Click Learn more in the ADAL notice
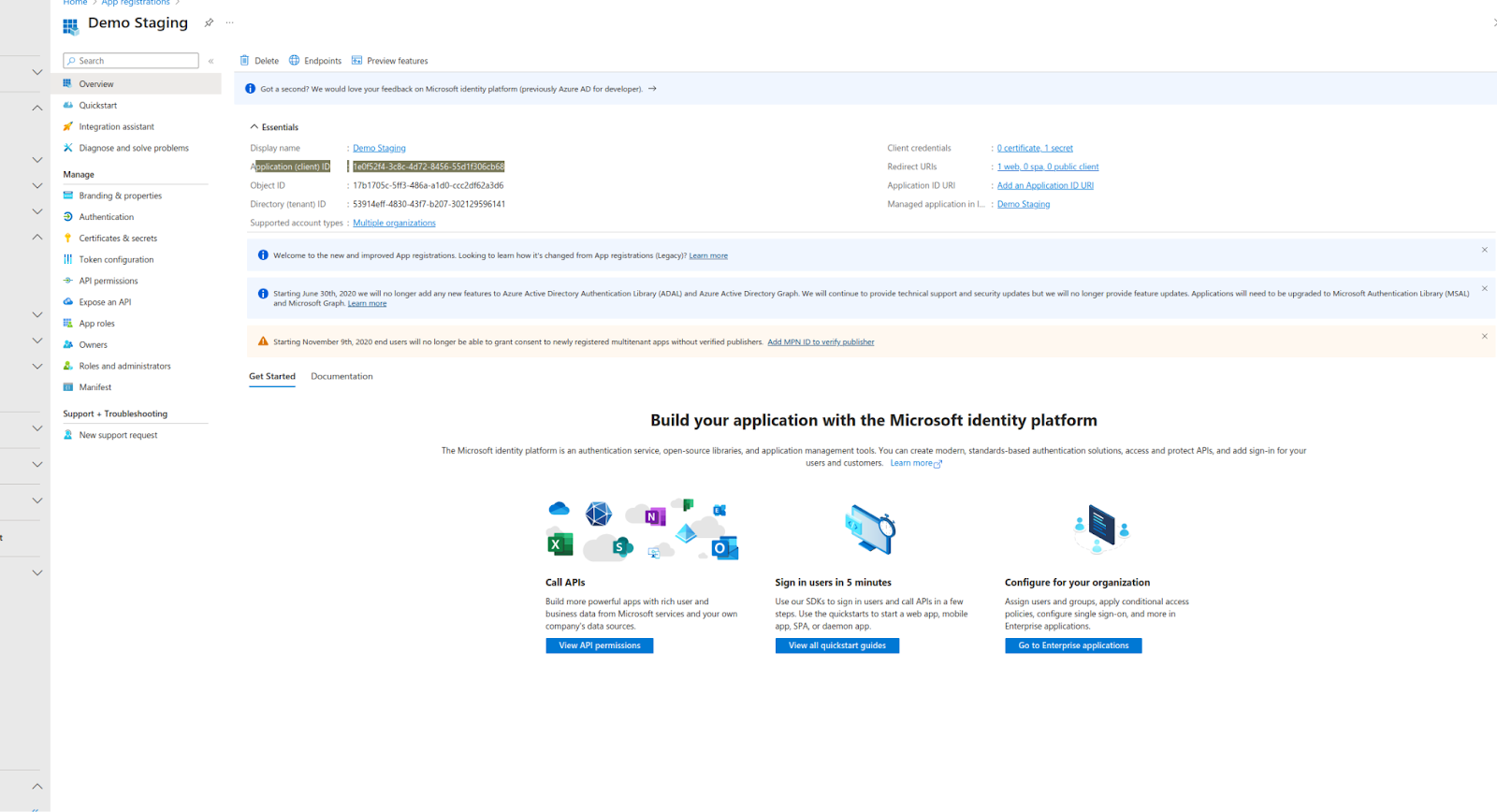 click(367, 303)
